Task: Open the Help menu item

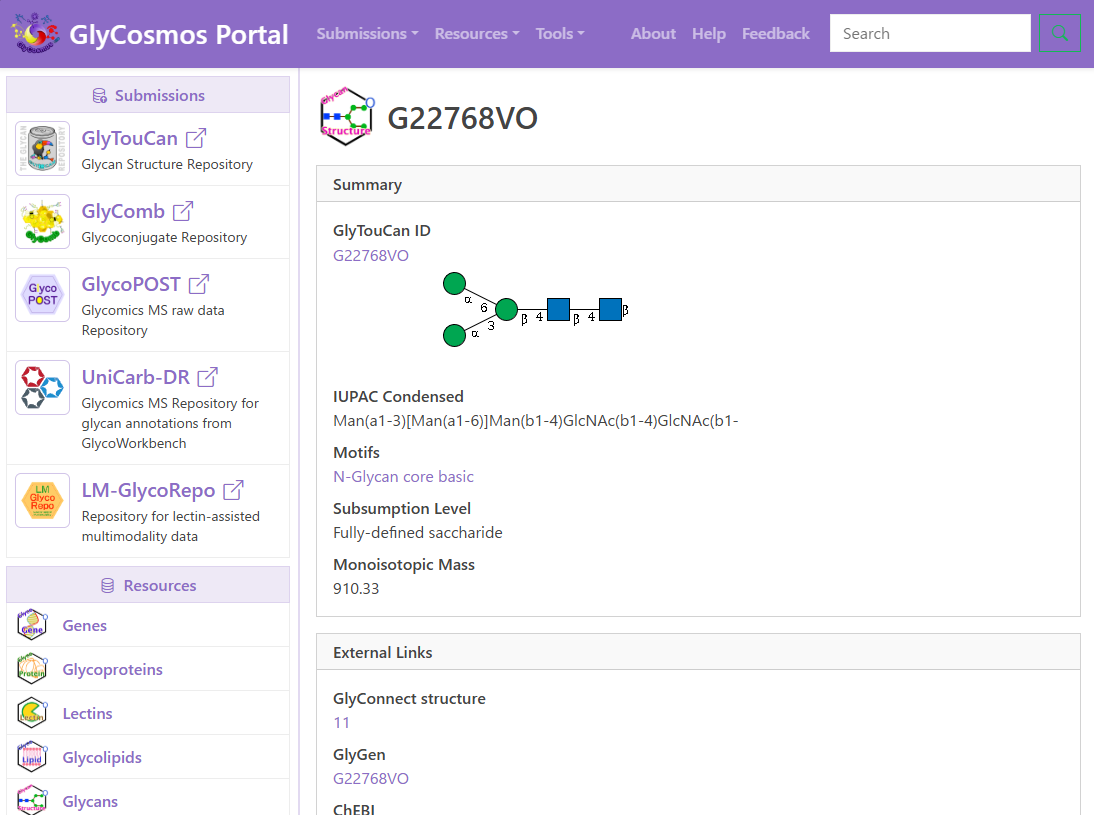Action: click(x=708, y=34)
